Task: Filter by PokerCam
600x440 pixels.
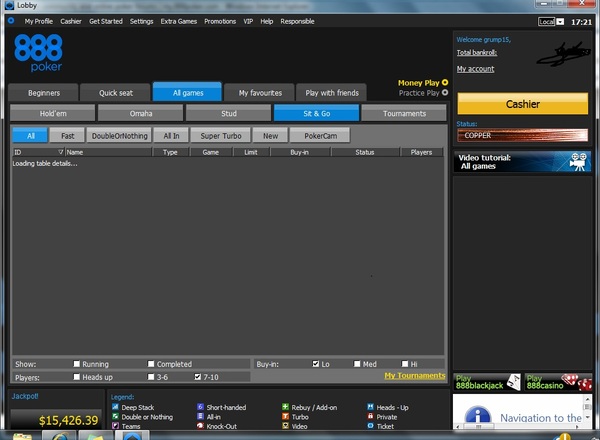Action: click(320, 135)
